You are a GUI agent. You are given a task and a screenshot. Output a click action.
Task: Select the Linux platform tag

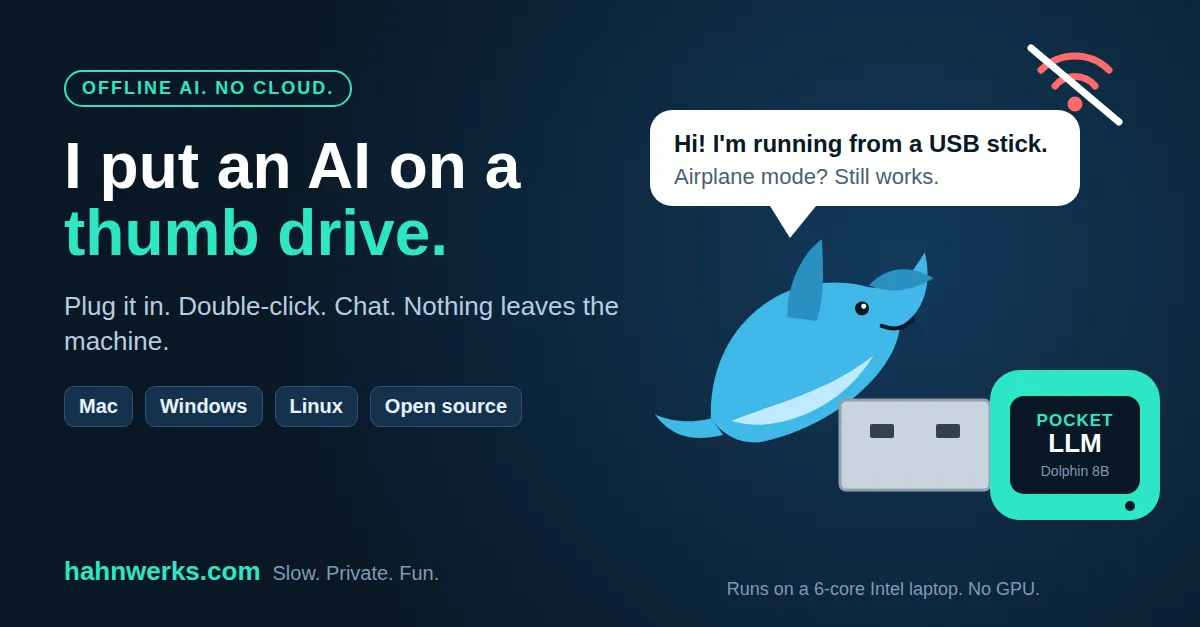pyautogui.click(x=316, y=406)
